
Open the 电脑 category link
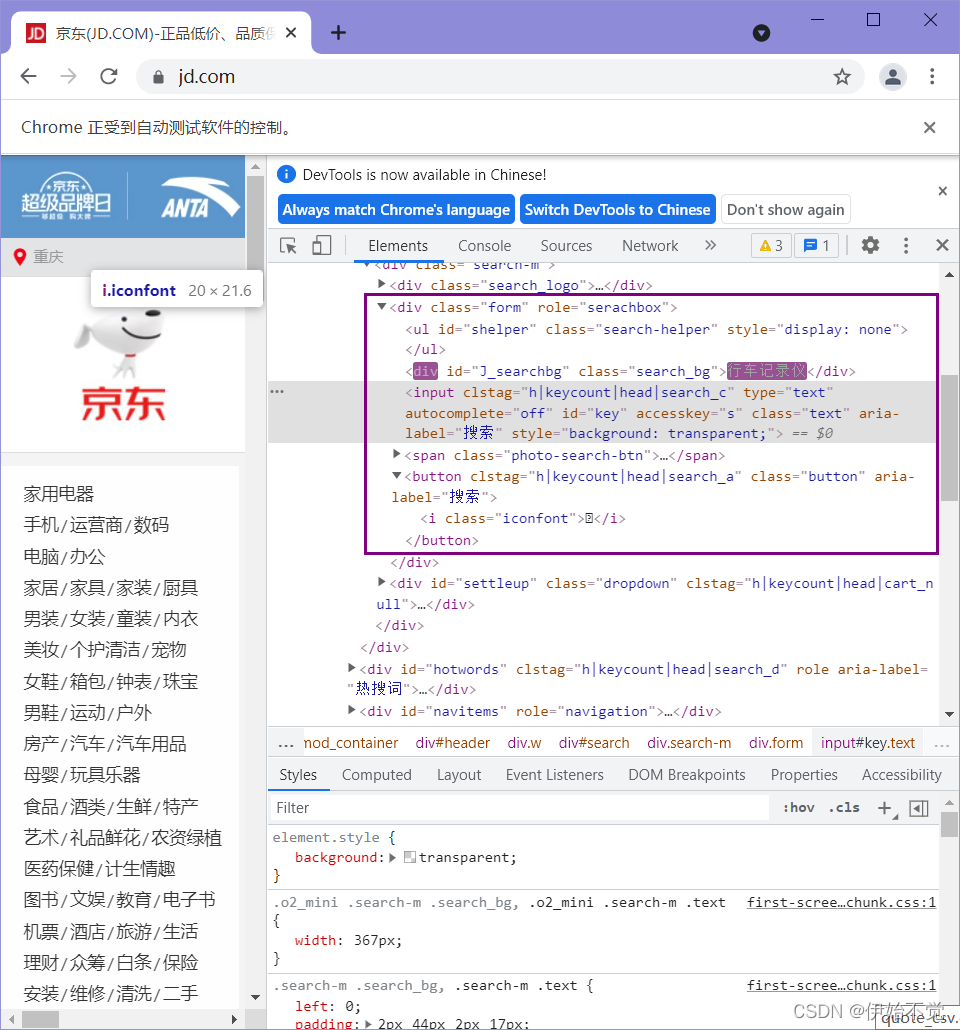(41, 556)
